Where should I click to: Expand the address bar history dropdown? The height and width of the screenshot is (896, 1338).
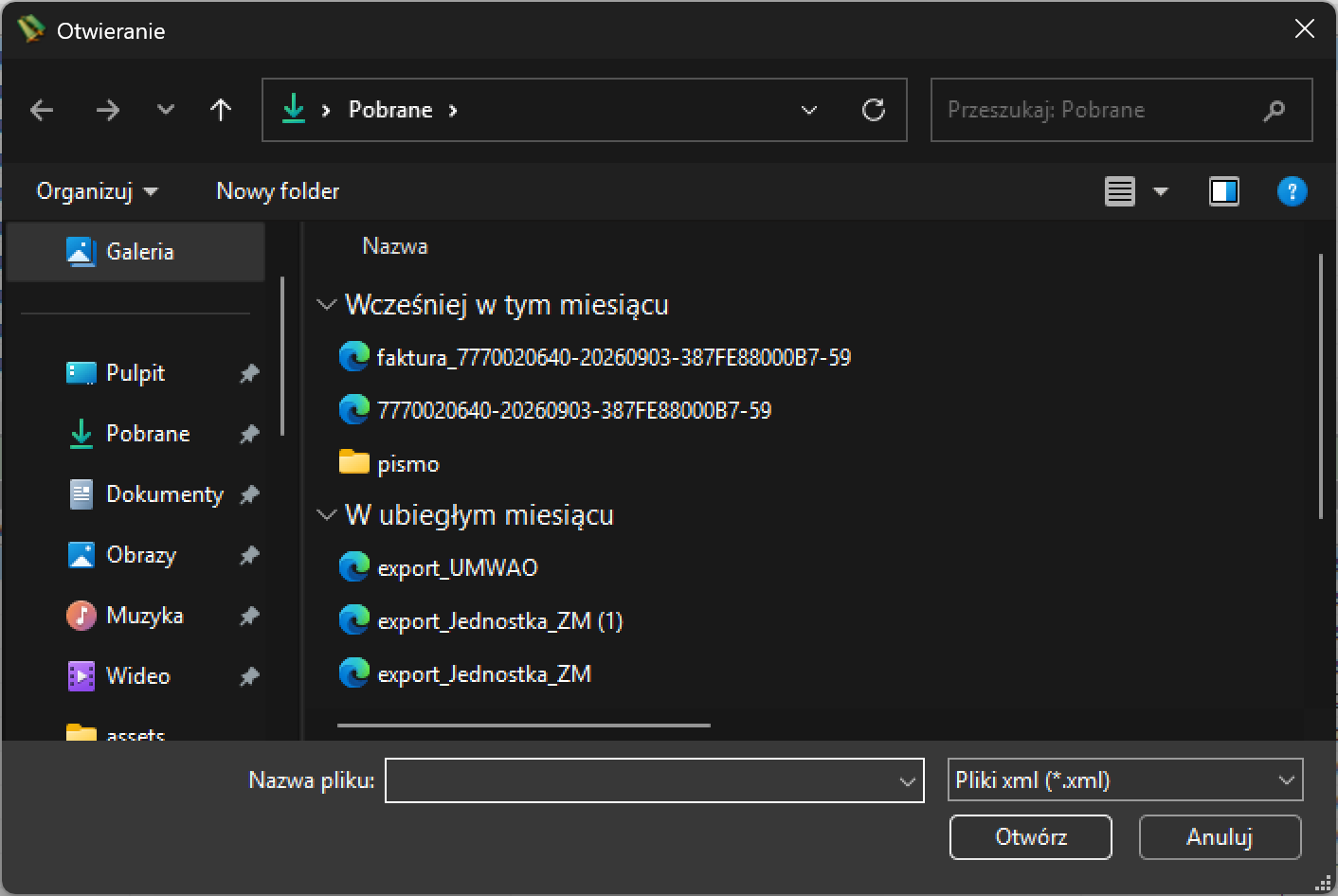coord(809,110)
